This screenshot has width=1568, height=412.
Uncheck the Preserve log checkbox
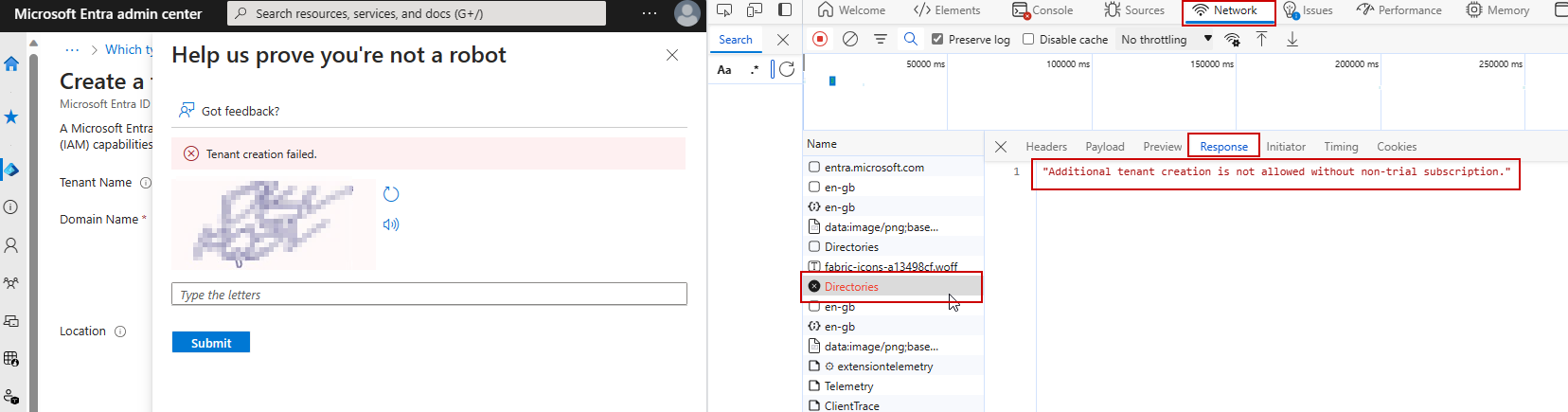click(x=937, y=39)
